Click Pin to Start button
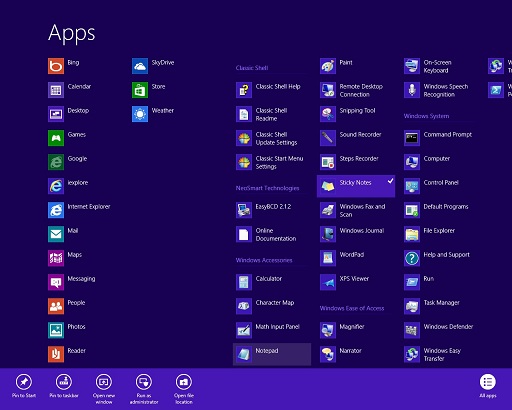512x410 pixels. 24,386
